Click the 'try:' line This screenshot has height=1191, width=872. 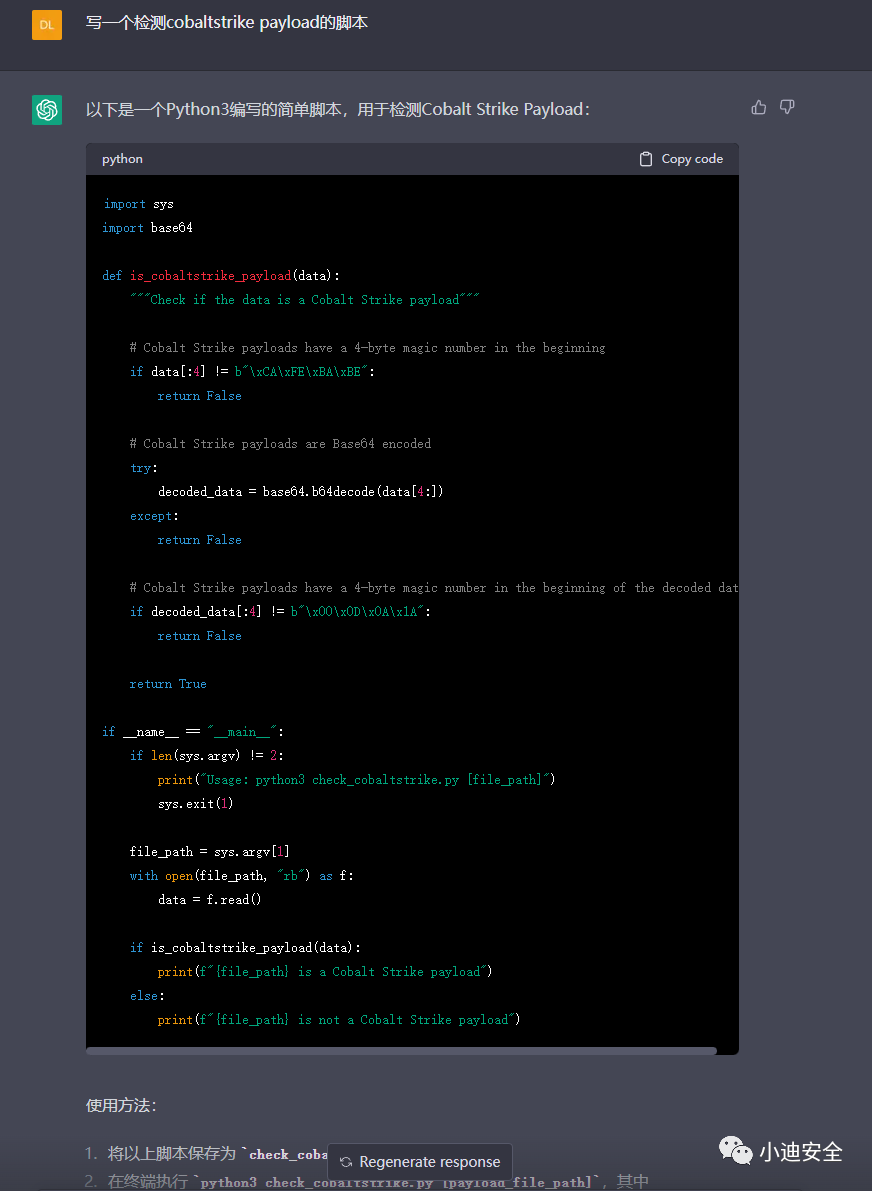pos(144,468)
